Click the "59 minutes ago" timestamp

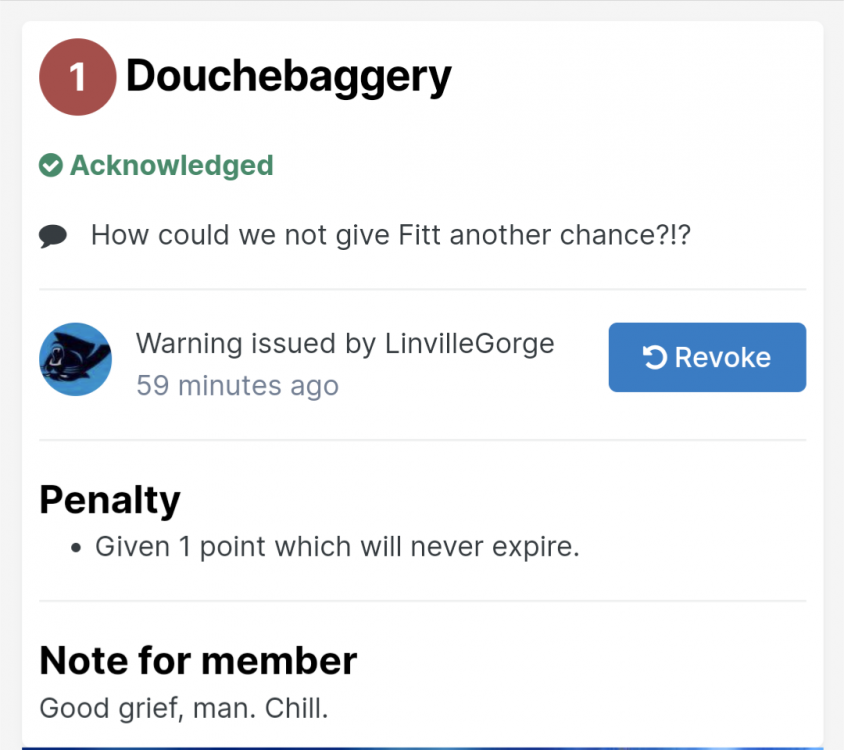[x=237, y=385]
